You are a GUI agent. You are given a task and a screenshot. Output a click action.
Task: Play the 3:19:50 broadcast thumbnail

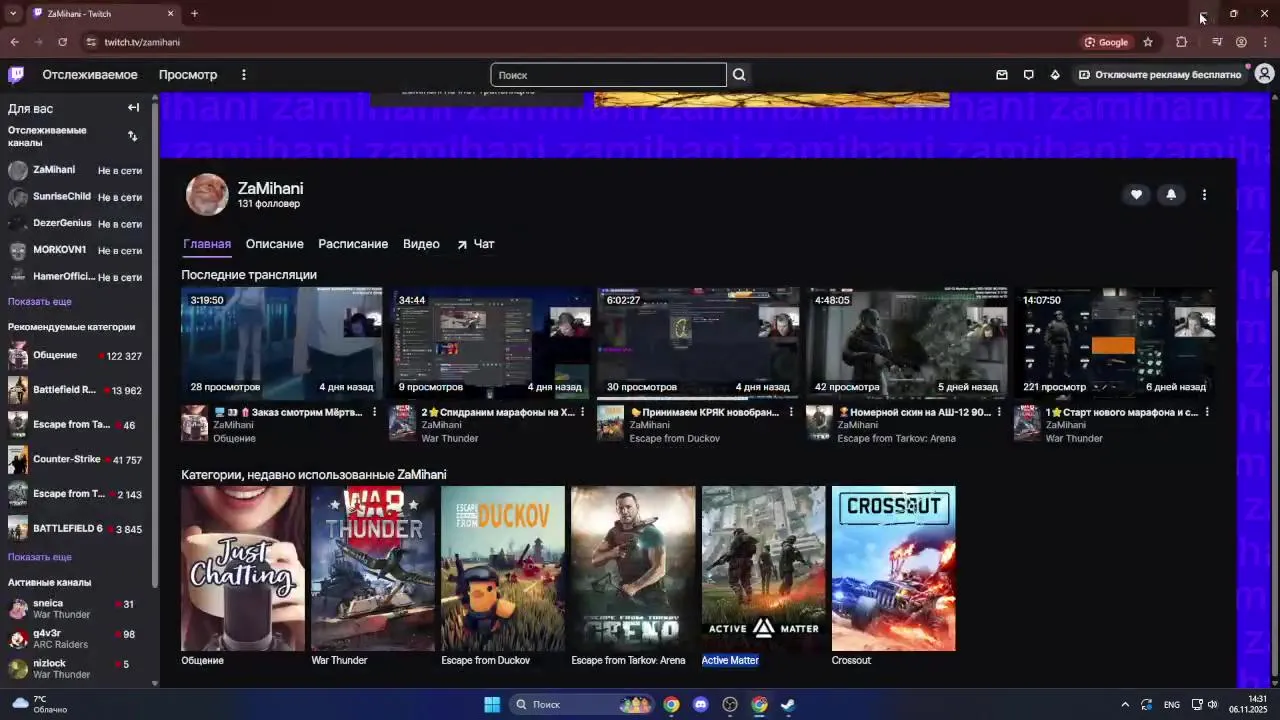tap(281, 343)
